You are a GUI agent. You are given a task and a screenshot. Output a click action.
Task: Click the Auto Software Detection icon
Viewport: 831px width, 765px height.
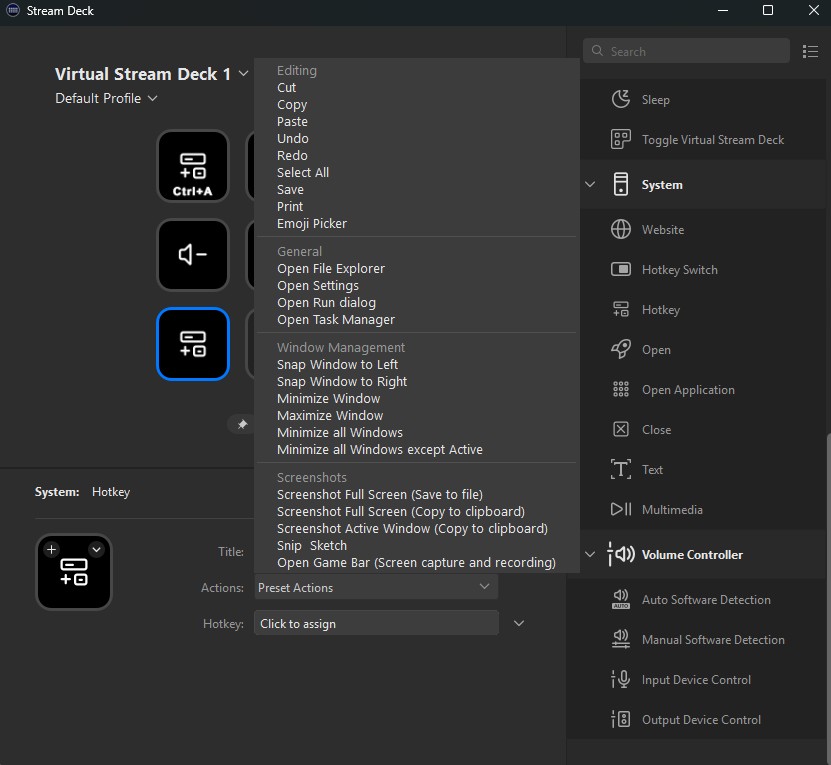[621, 600]
